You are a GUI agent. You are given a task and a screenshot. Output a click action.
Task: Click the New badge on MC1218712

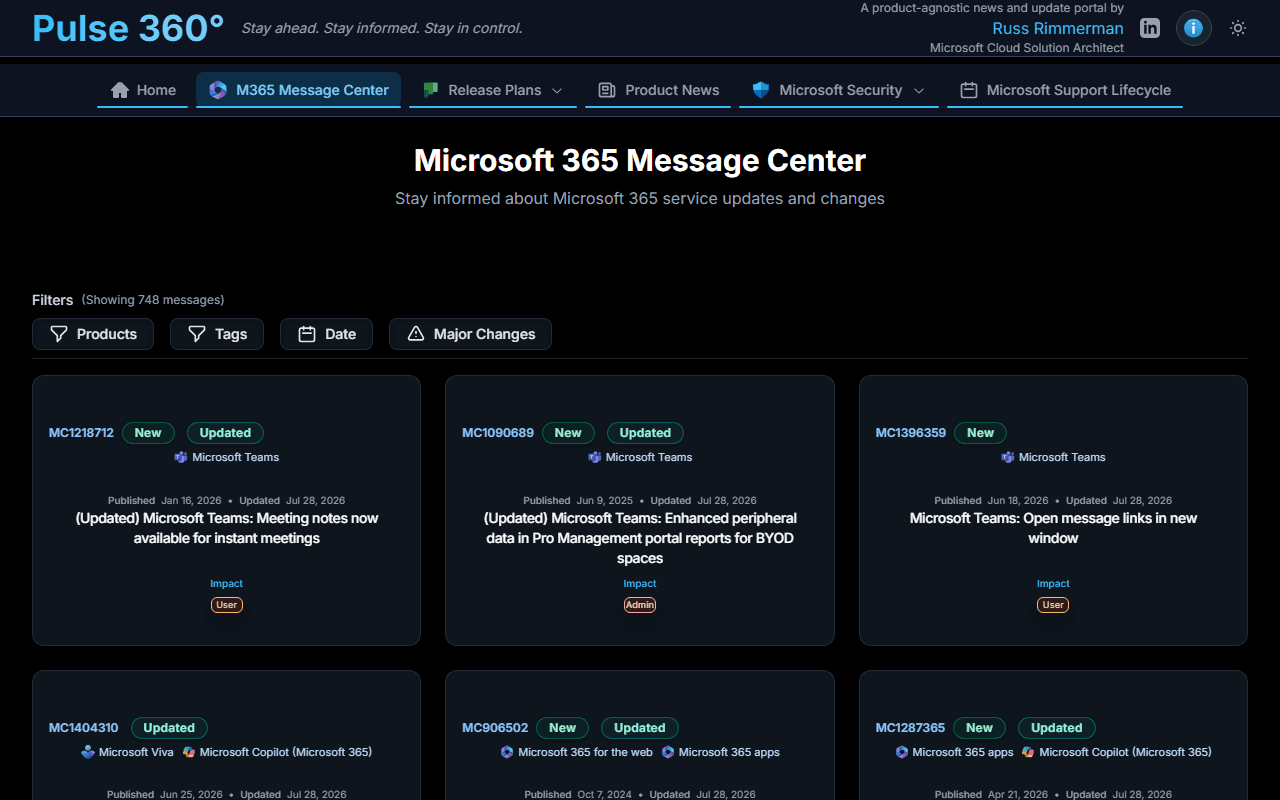[148, 433]
